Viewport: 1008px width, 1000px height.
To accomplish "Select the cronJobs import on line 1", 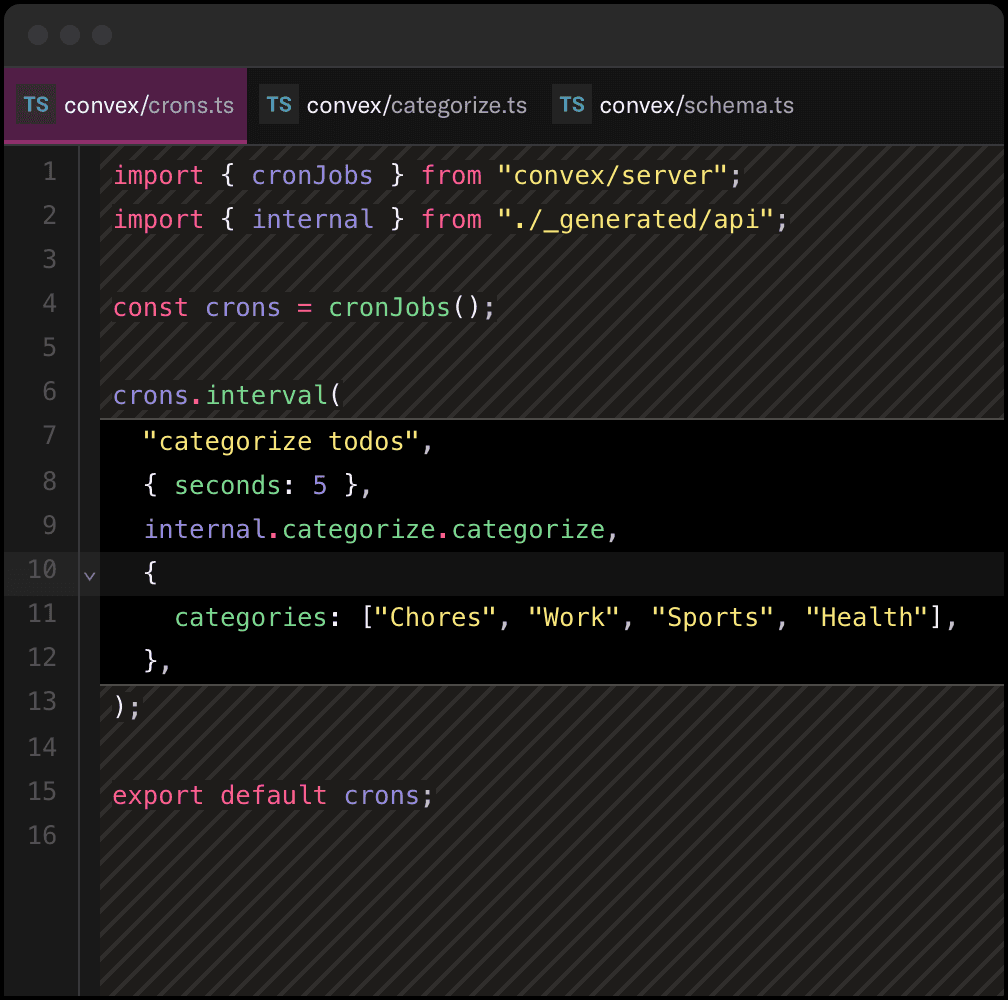I will point(312,174).
